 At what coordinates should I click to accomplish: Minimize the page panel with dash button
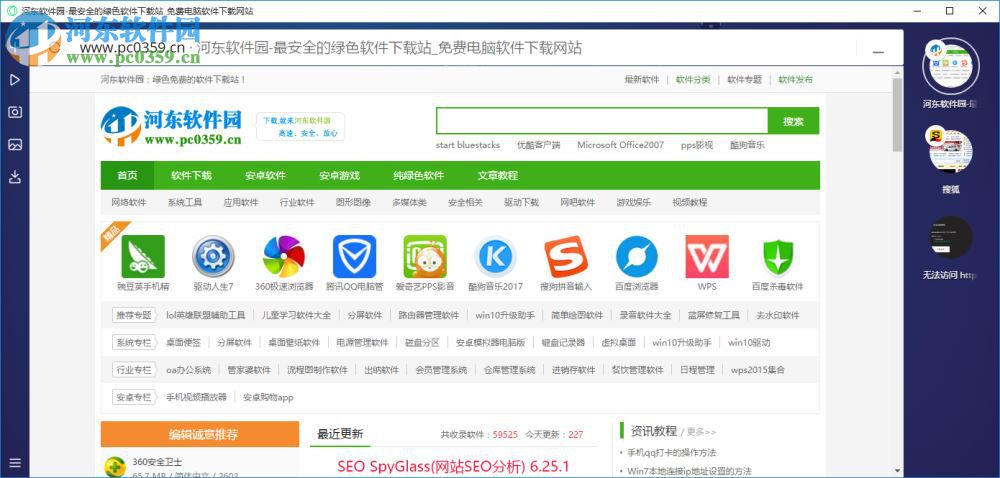click(x=878, y=51)
